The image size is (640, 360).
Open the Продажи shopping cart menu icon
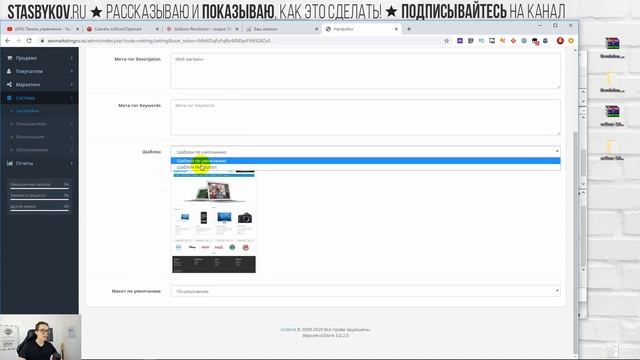[x=9, y=58]
